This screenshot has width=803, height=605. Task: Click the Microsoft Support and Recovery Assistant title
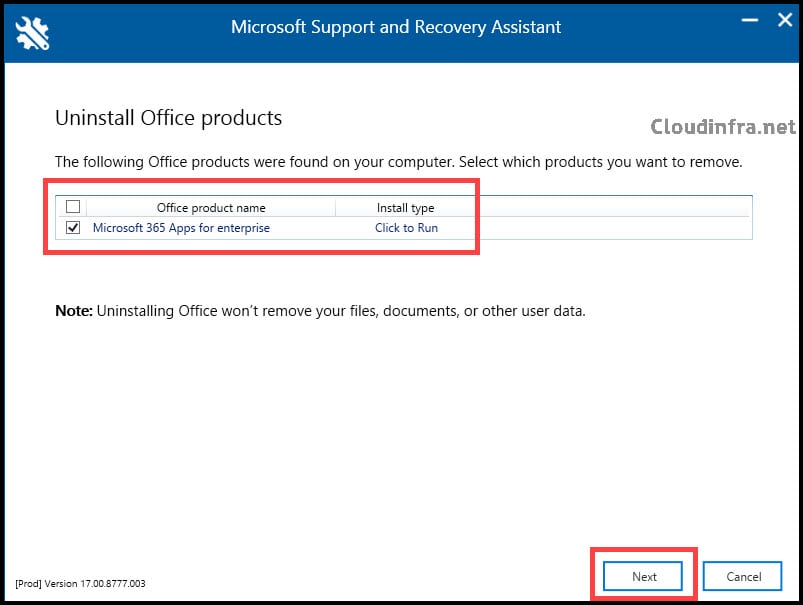396,27
